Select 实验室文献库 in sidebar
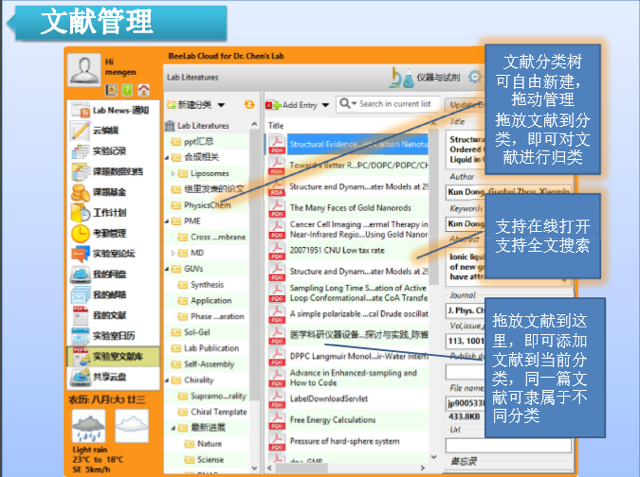640x477 pixels. [113, 356]
